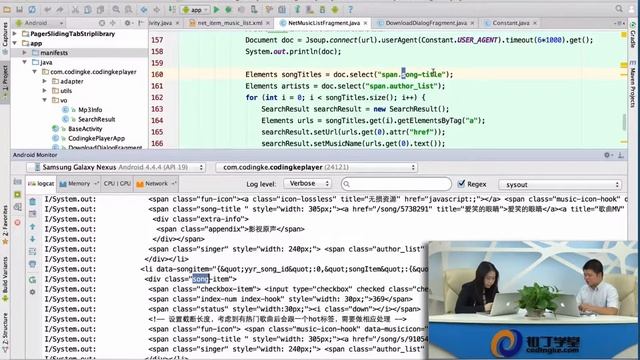This screenshot has width=640, height=360.
Task: Open the Android project view dropdown
Action: tap(39, 23)
